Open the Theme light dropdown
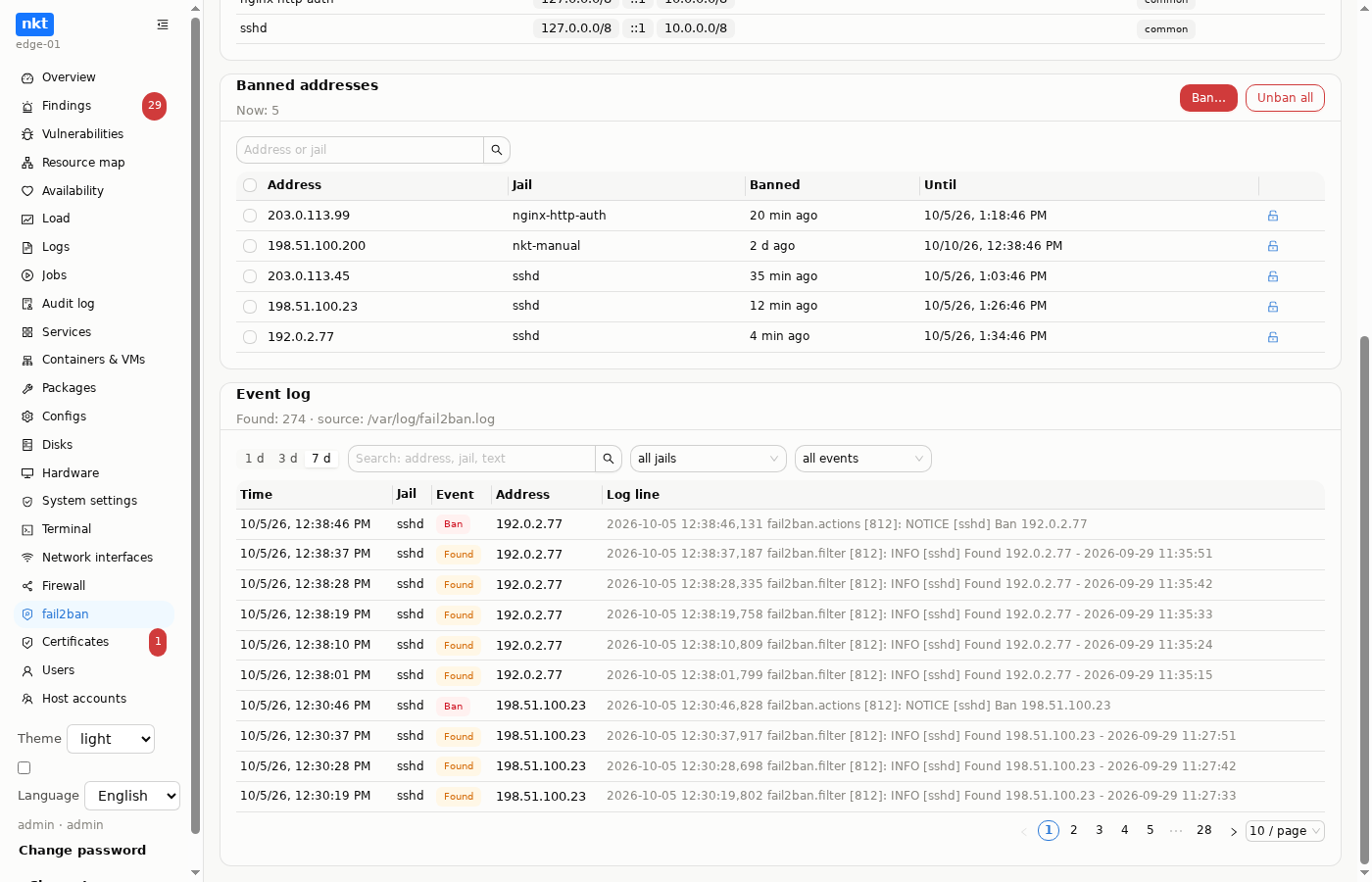The height and width of the screenshot is (882, 1372). coord(111,739)
